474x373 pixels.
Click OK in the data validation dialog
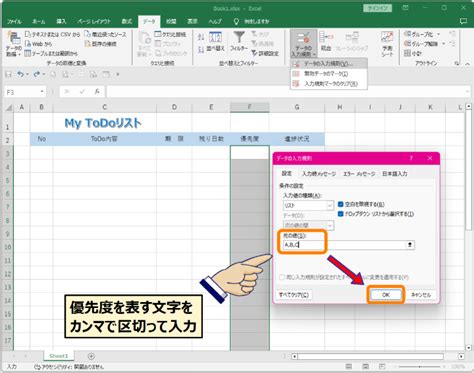(386, 295)
